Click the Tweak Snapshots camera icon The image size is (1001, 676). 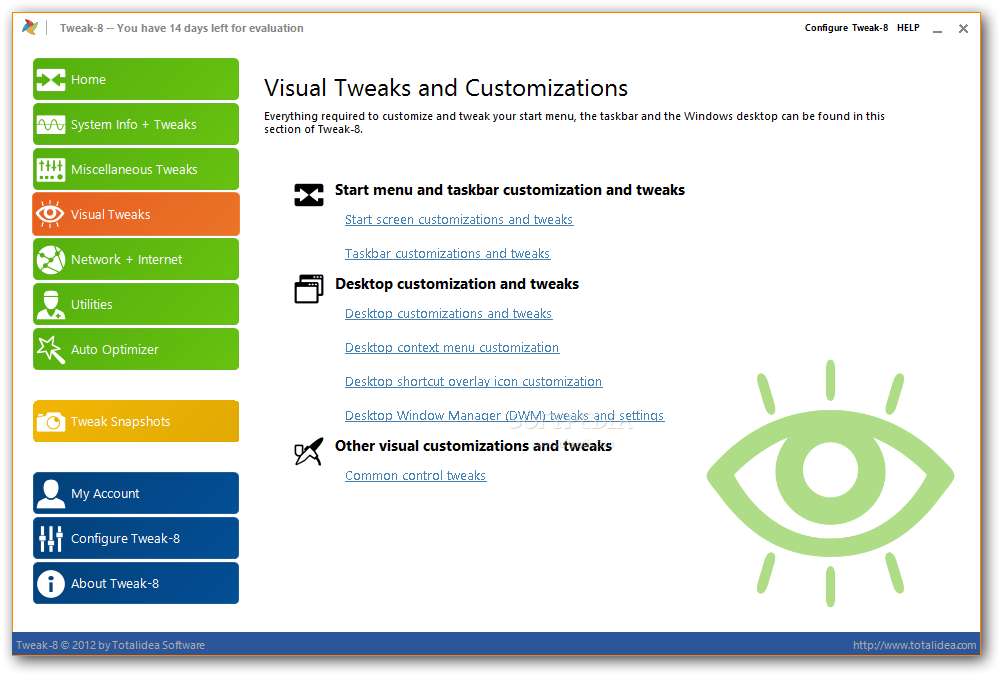[x=50, y=421]
